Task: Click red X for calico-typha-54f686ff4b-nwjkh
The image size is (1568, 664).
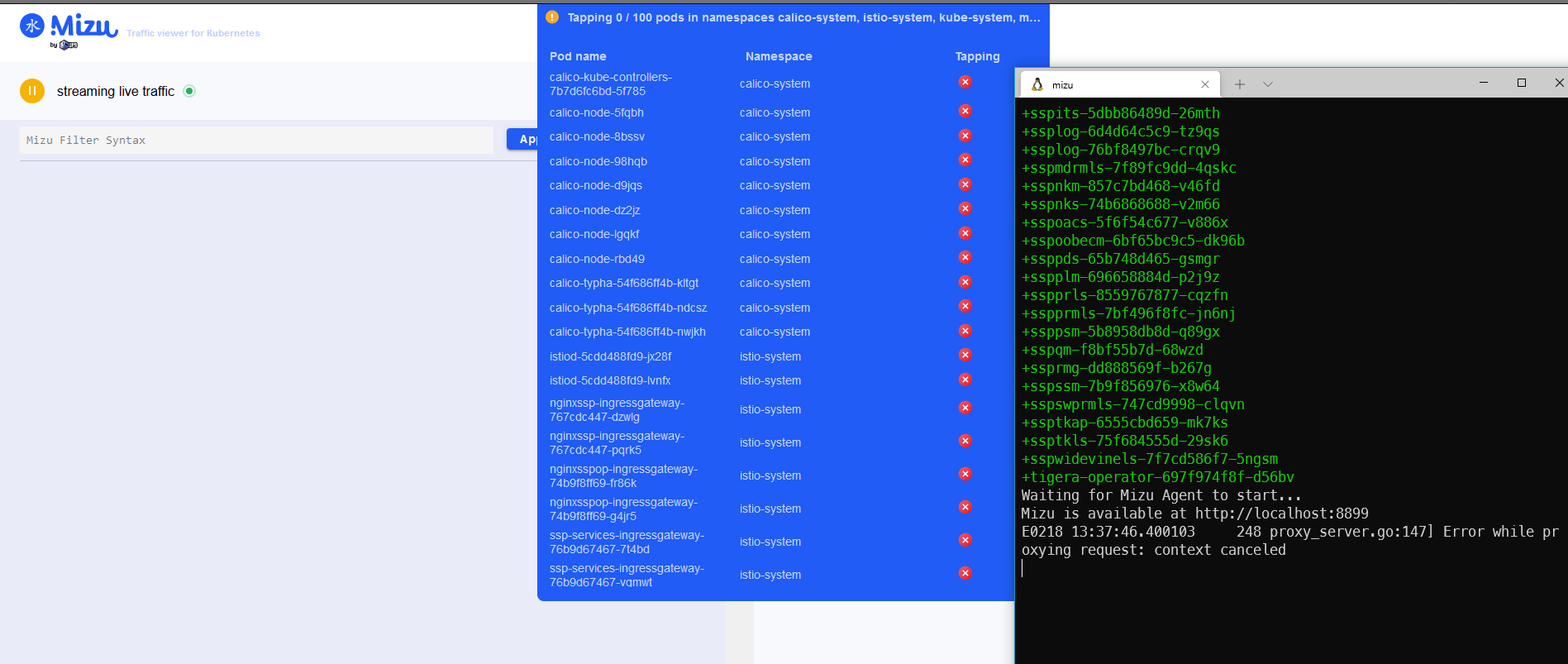Action: tap(965, 331)
